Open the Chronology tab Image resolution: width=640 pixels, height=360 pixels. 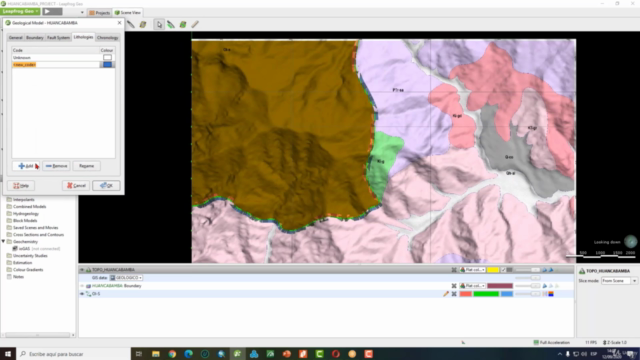coord(107,38)
